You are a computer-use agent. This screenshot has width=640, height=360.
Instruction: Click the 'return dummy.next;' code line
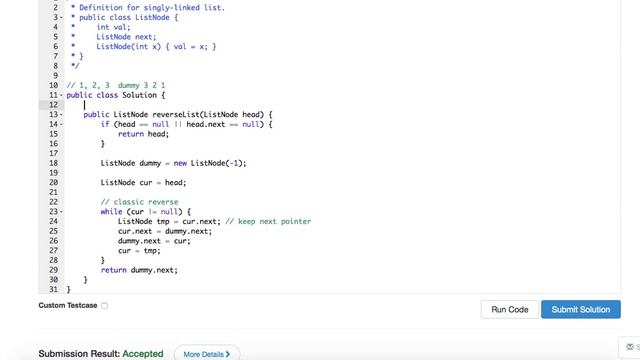[139, 270]
